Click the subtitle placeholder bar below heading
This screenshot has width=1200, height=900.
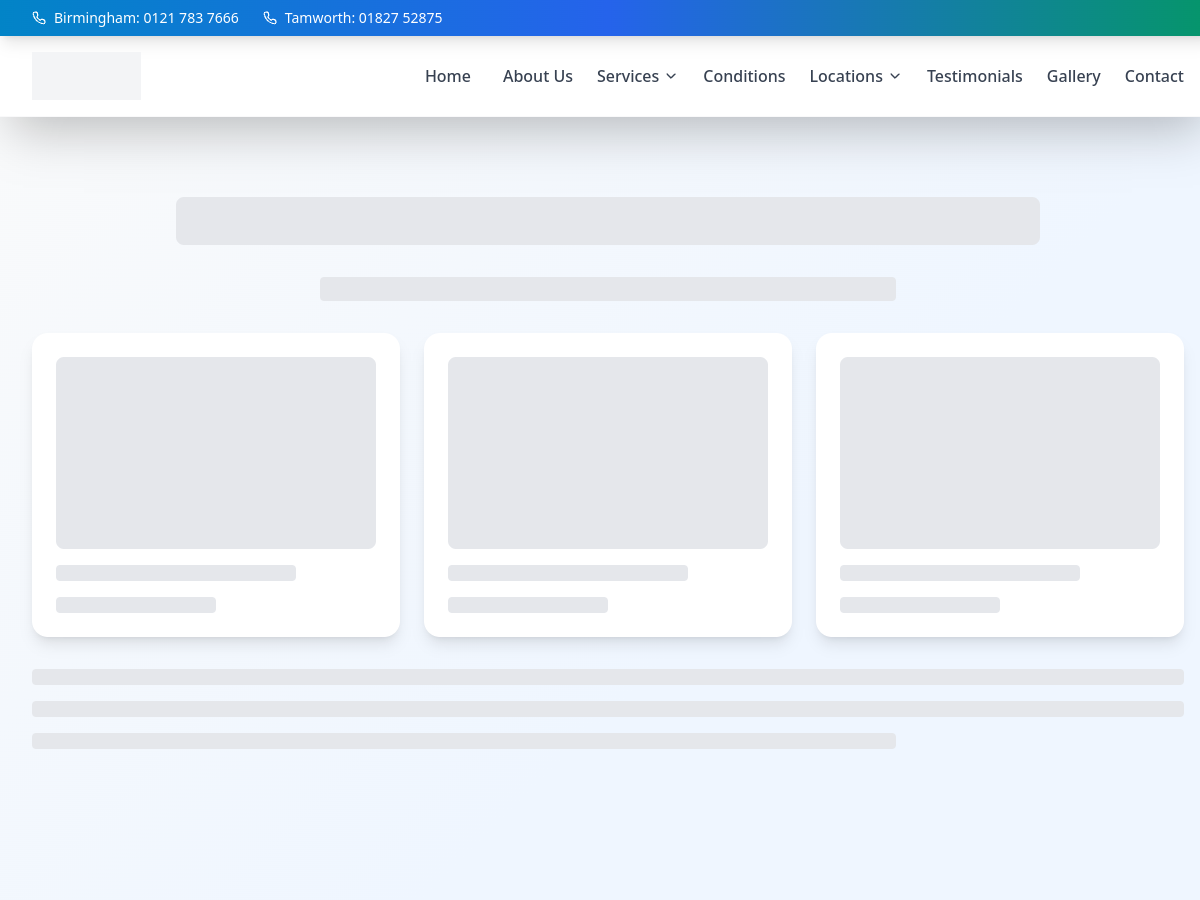pyautogui.click(x=608, y=289)
